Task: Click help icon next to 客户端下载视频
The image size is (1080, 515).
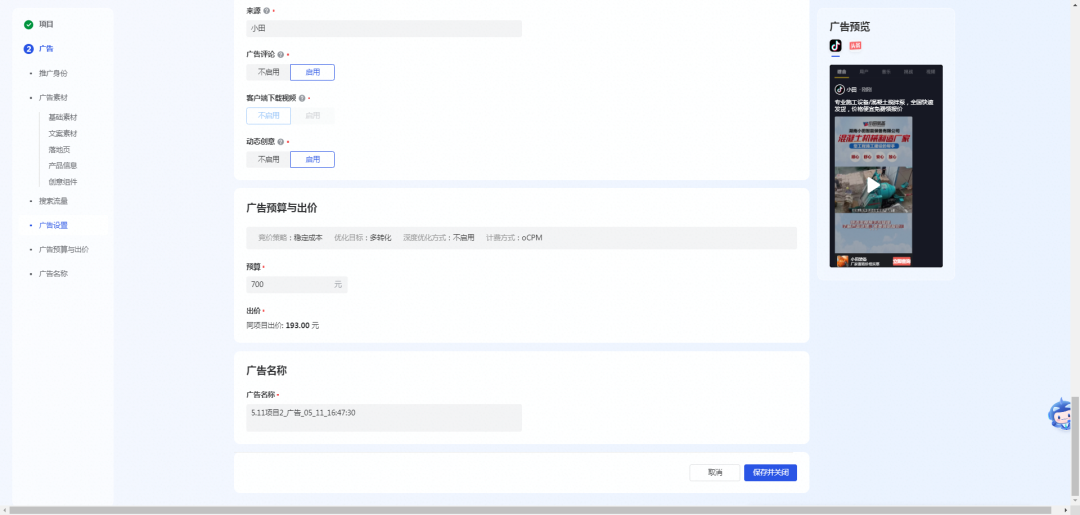Action: pyautogui.click(x=302, y=98)
